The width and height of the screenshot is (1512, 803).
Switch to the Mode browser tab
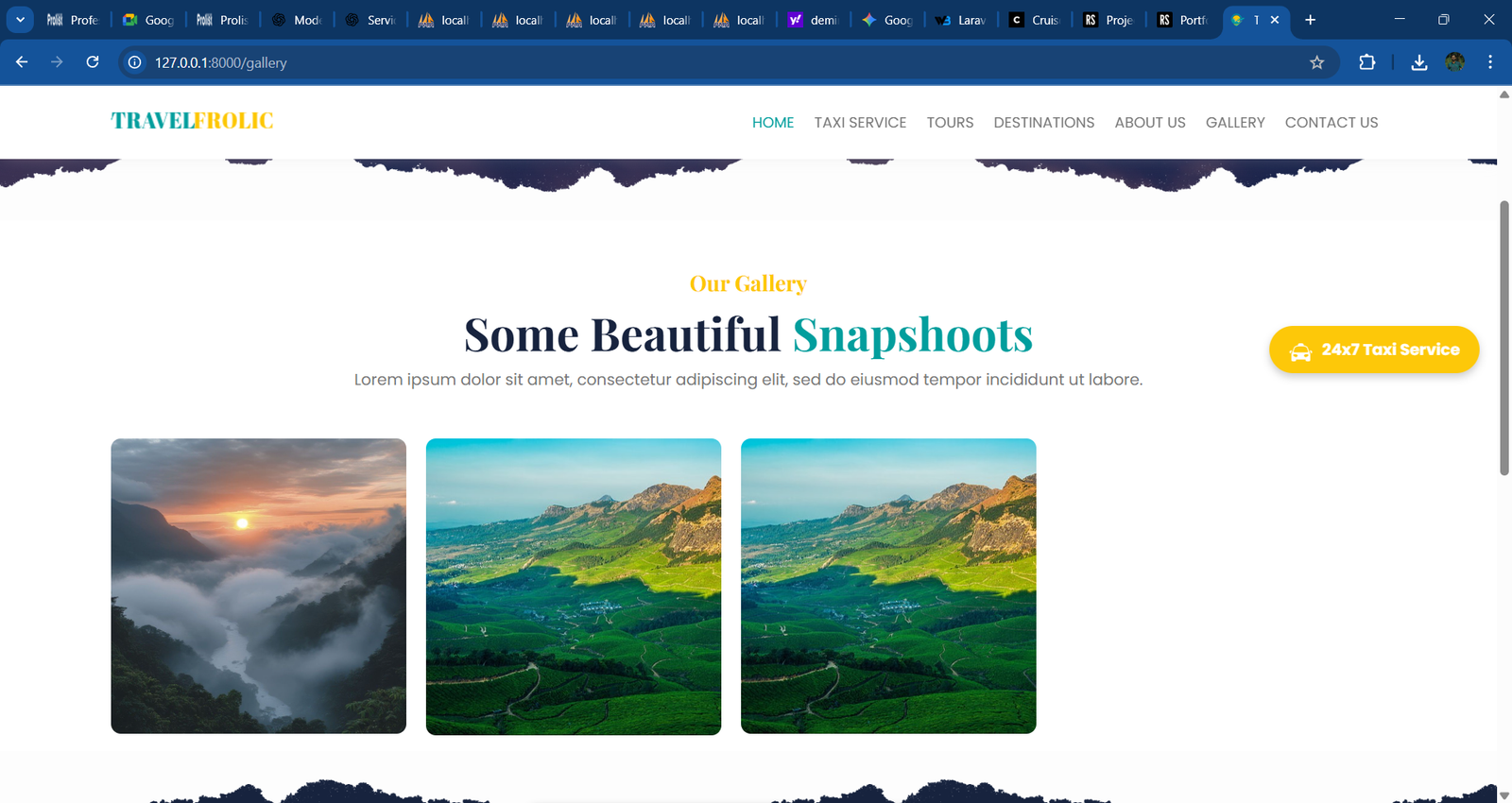tap(297, 20)
